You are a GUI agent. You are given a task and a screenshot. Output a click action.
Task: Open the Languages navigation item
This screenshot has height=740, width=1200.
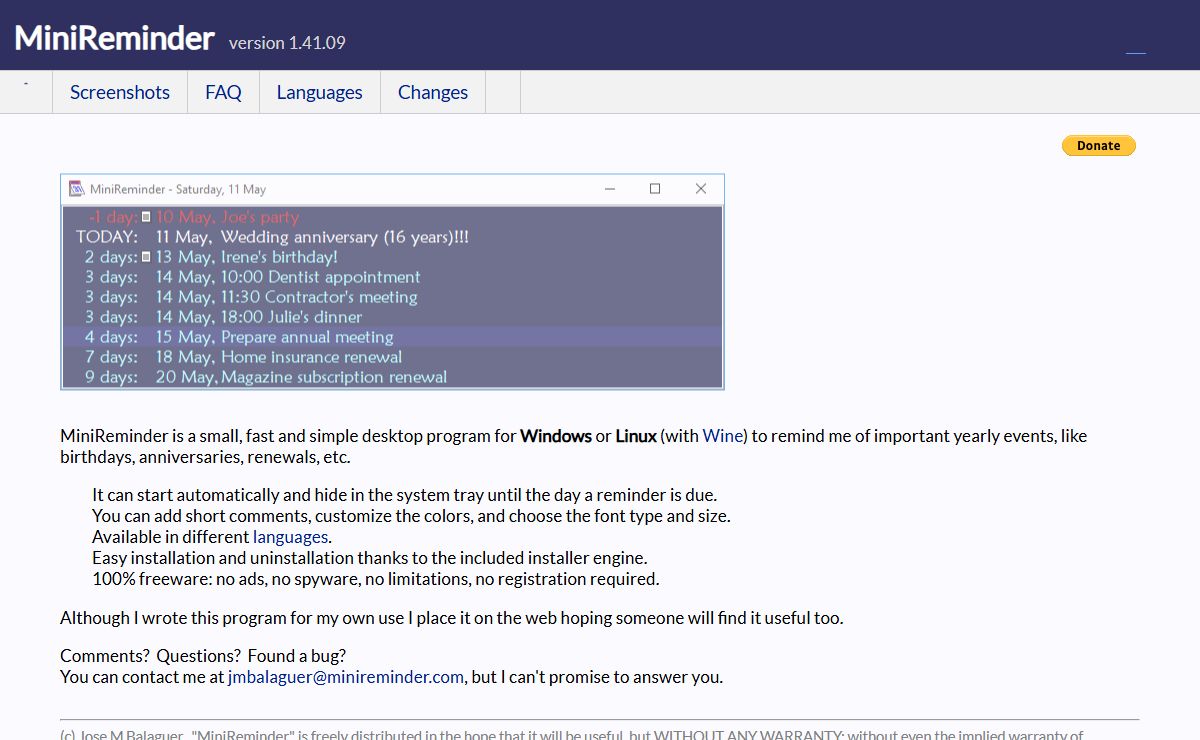[x=319, y=92]
